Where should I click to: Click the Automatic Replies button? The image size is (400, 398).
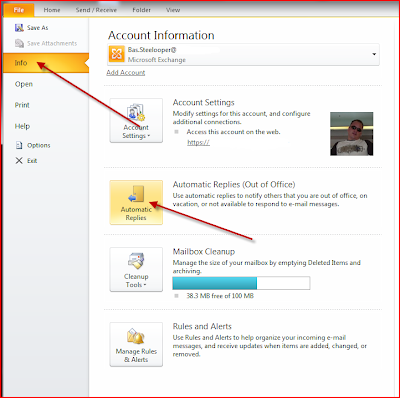[x=136, y=202]
